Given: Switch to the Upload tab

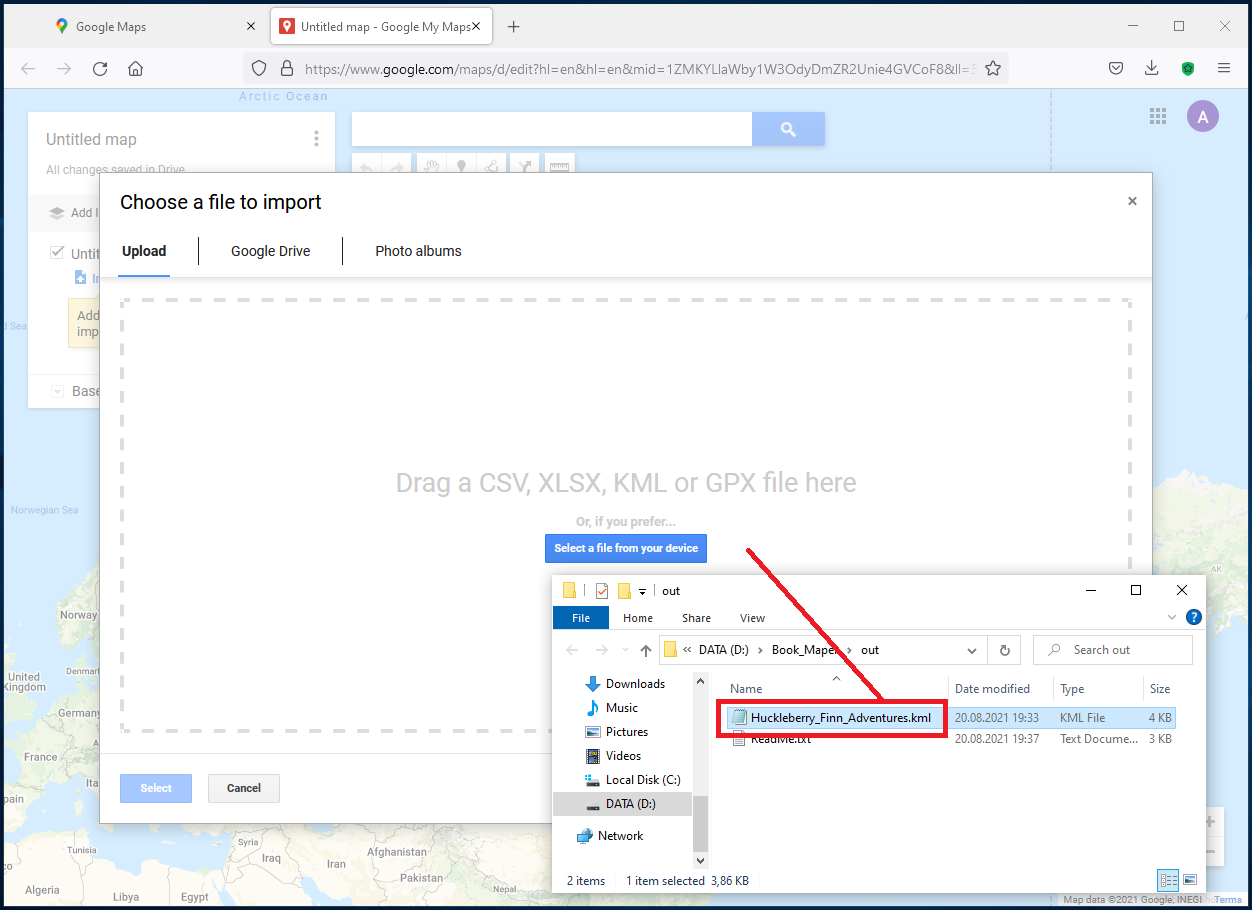Looking at the screenshot, I should tap(144, 251).
